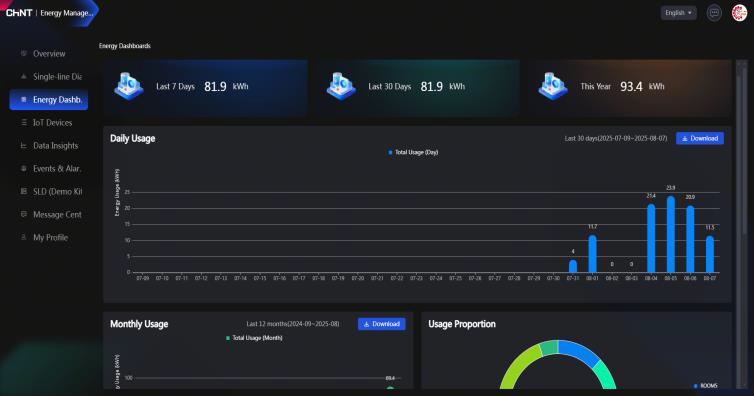Click the IoT Devices list icon
The height and width of the screenshot is (396, 754).
click(24, 123)
